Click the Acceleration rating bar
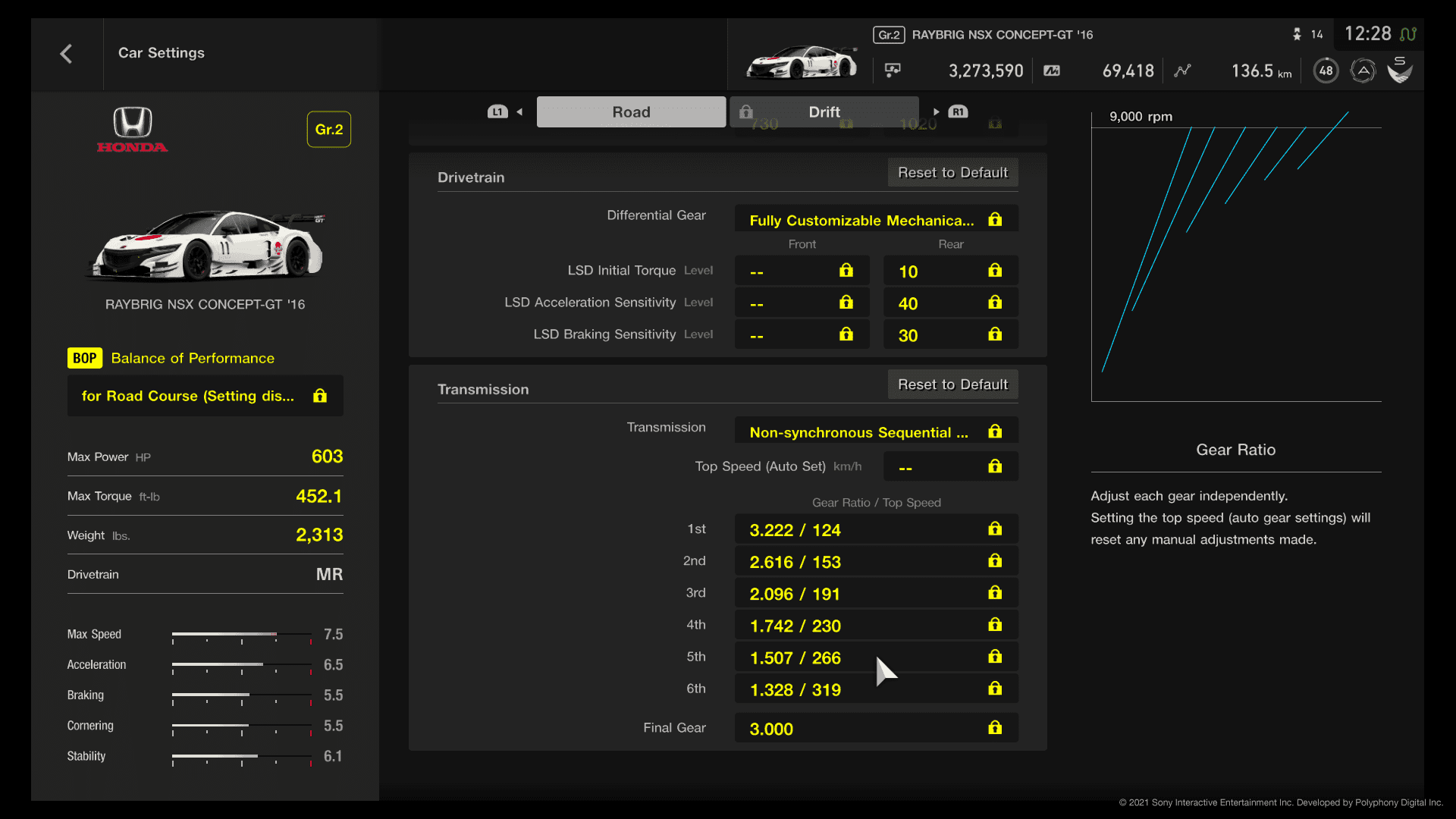Image resolution: width=1456 pixels, height=819 pixels. [x=242, y=666]
